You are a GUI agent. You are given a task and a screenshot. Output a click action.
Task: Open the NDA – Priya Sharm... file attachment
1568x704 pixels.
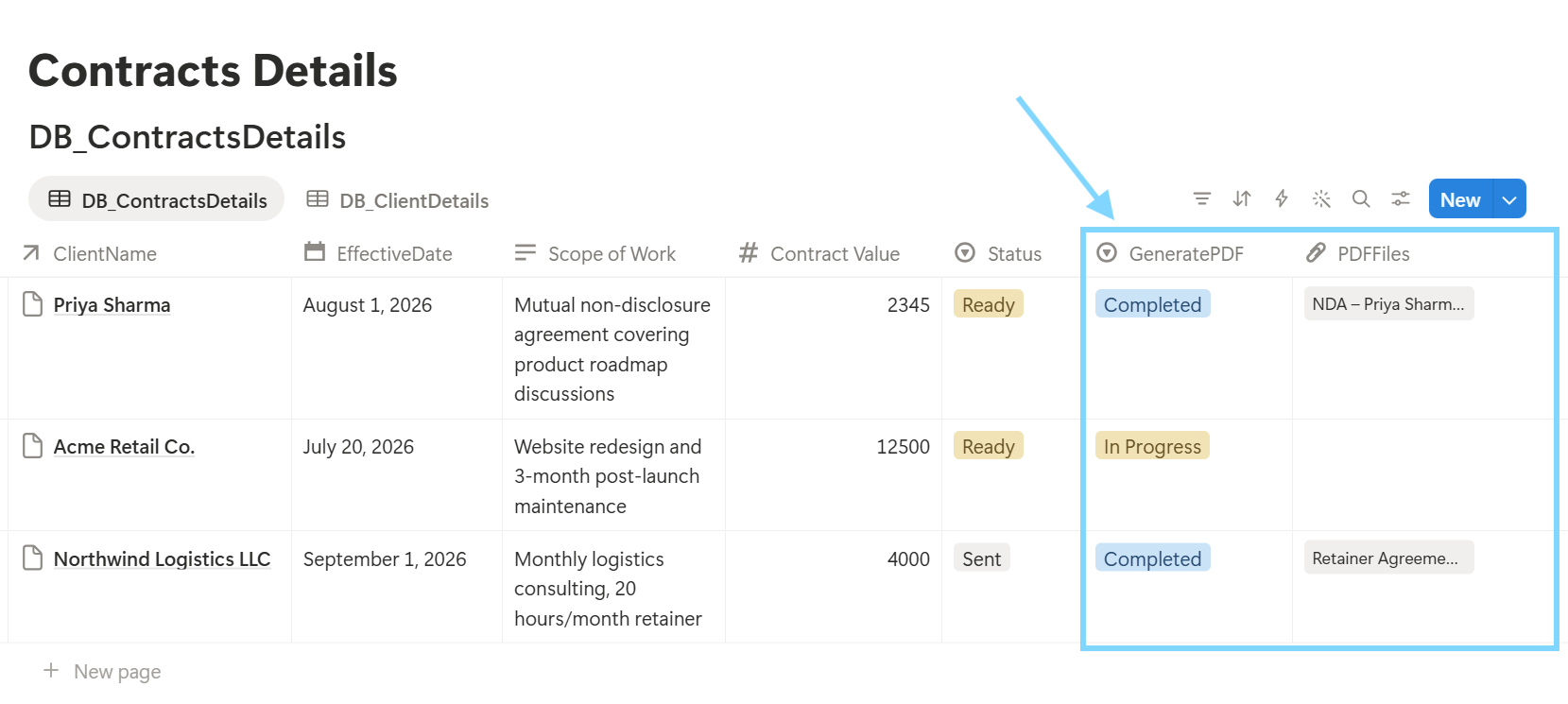tap(1388, 304)
